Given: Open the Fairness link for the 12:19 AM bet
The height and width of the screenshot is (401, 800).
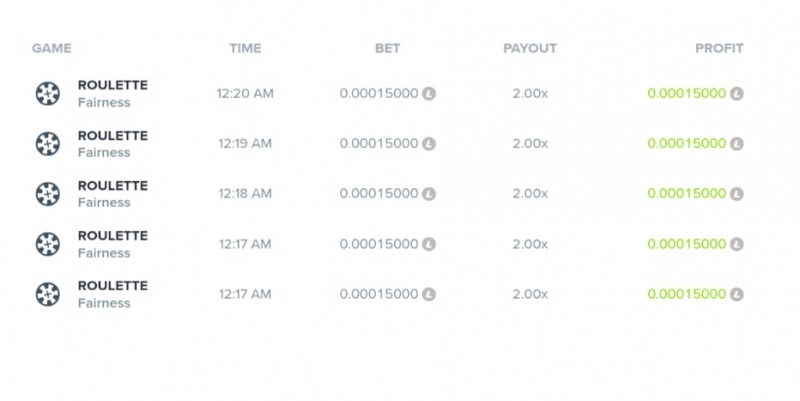Looking at the screenshot, I should pyautogui.click(x=104, y=153).
